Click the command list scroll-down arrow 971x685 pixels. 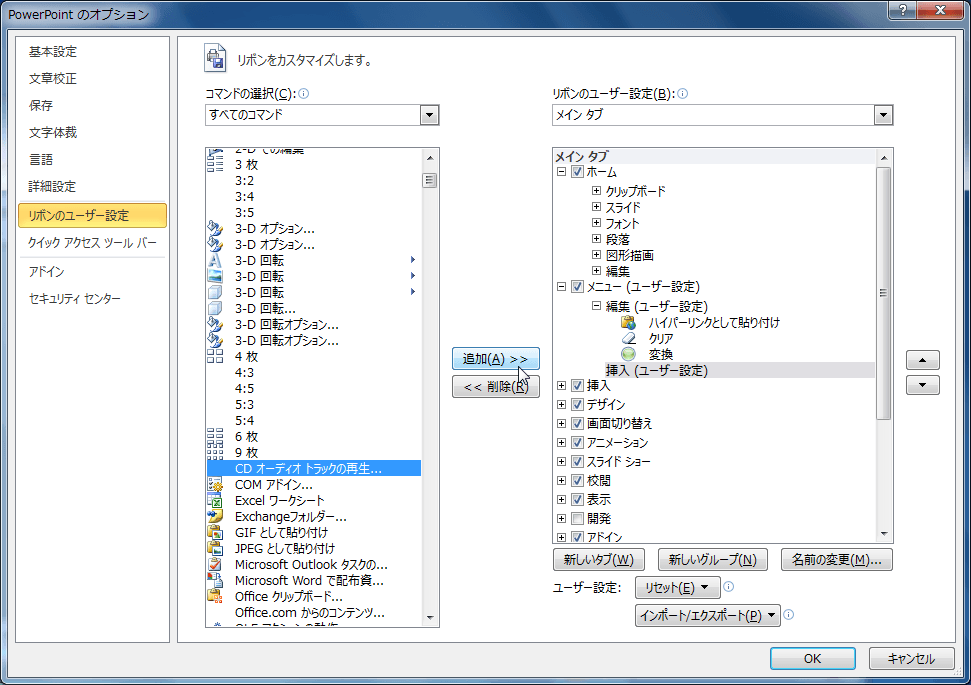430,618
